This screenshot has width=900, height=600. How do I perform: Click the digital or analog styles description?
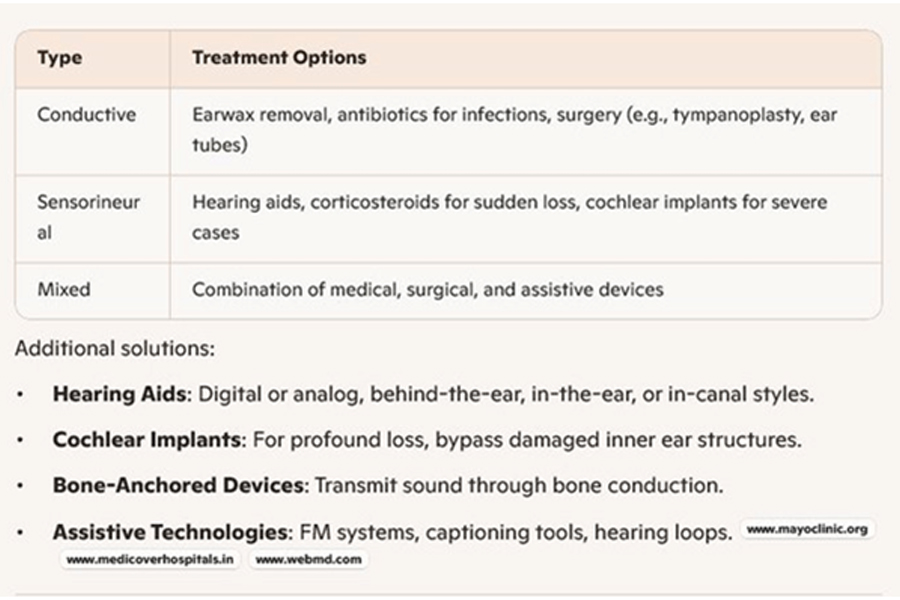(505, 394)
